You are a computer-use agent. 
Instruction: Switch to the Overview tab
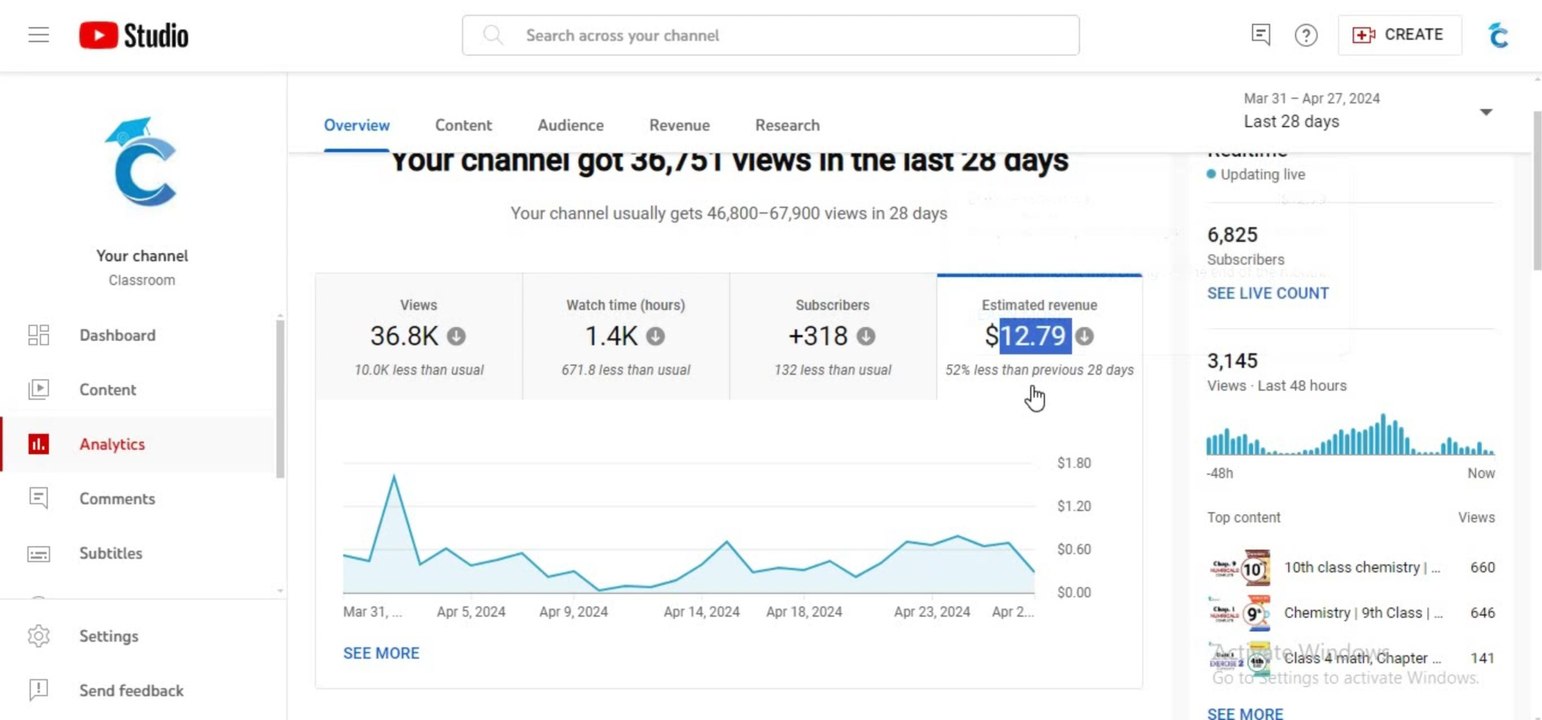[x=357, y=125]
